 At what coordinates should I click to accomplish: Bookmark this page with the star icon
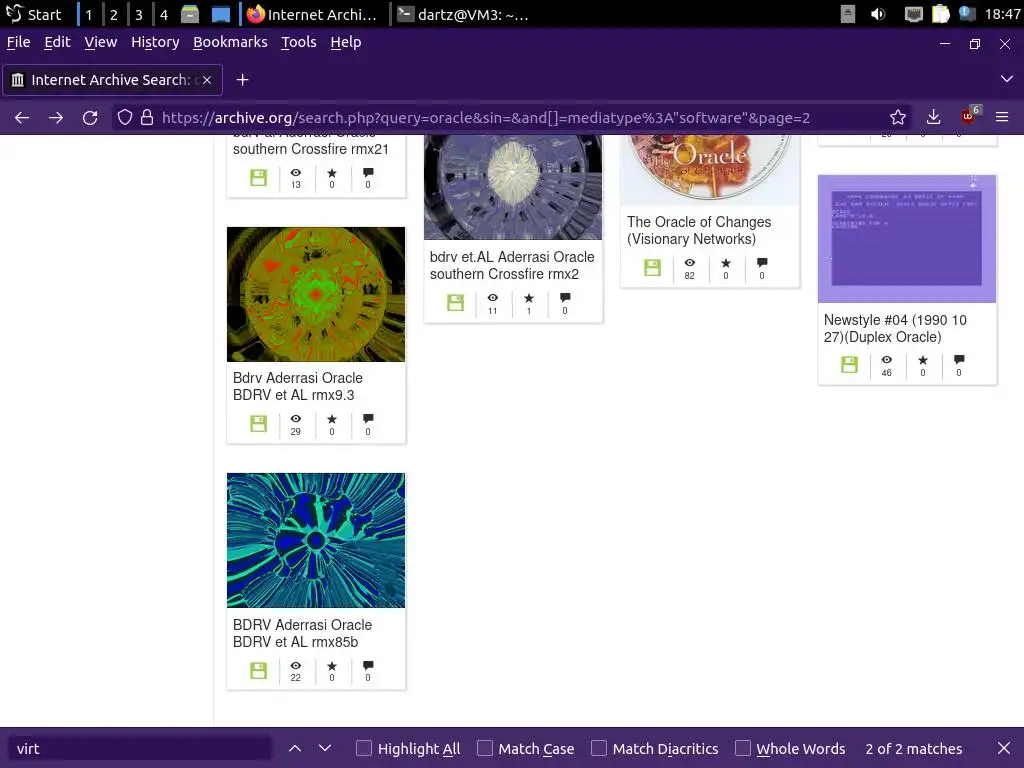click(x=898, y=118)
